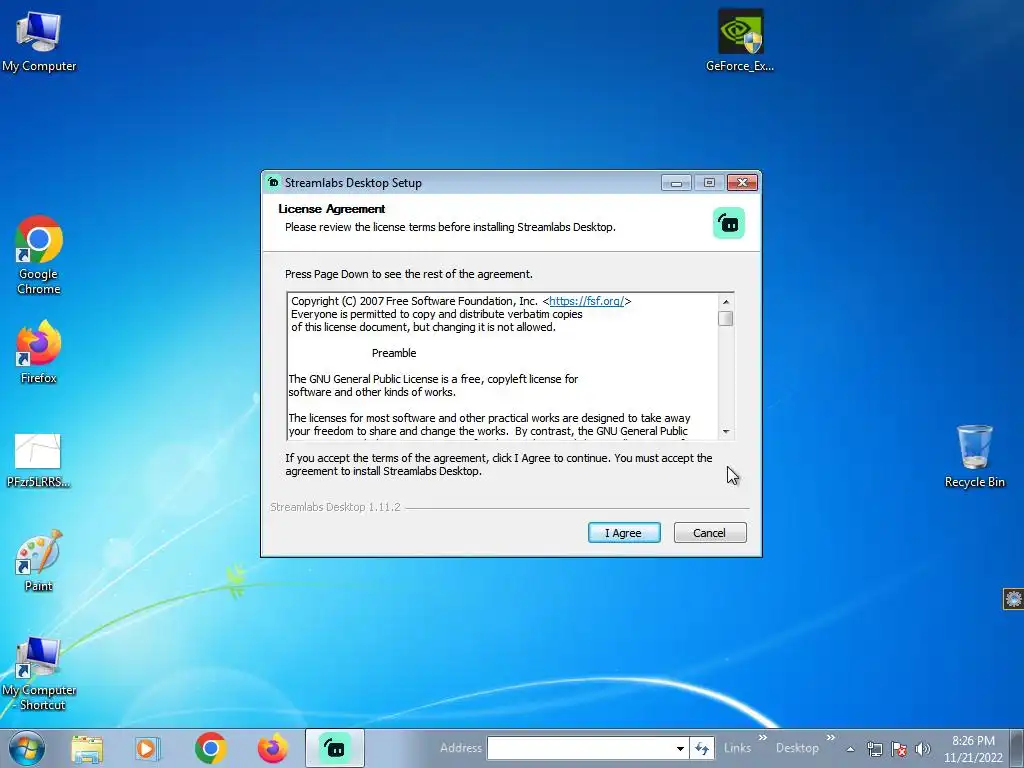Click the taskbar Address input field
This screenshot has height=768, width=1024.
[581, 748]
